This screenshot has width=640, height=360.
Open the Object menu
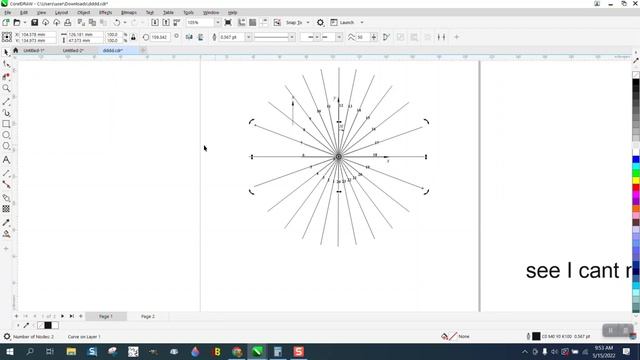pyautogui.click(x=84, y=13)
